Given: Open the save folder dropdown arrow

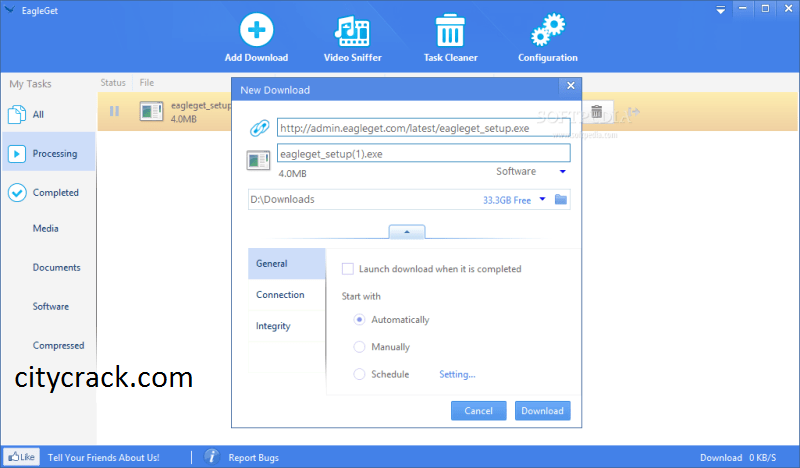Looking at the screenshot, I should [x=542, y=200].
